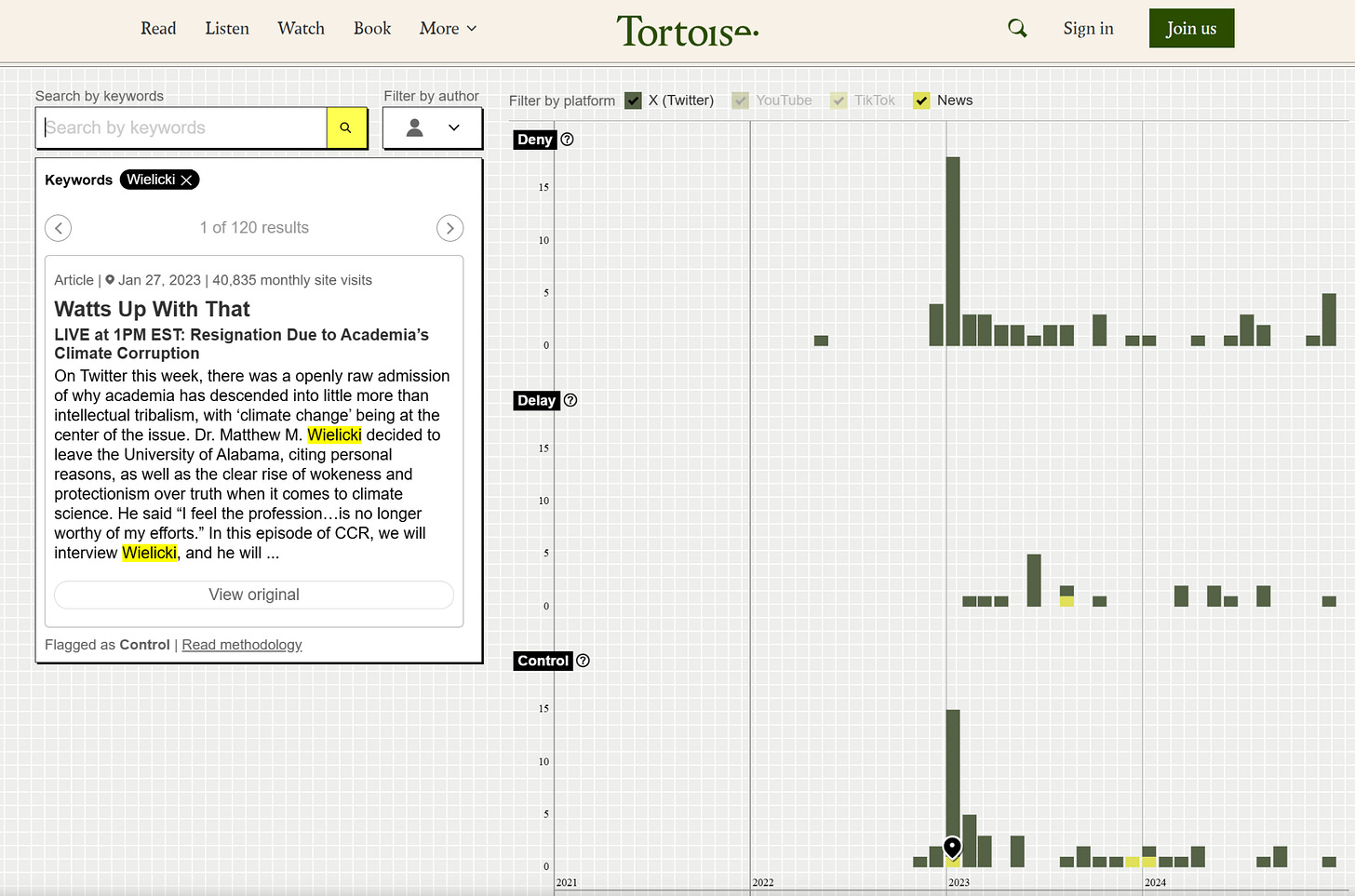Click the Deny chart label
The image size is (1355, 896).
(535, 140)
